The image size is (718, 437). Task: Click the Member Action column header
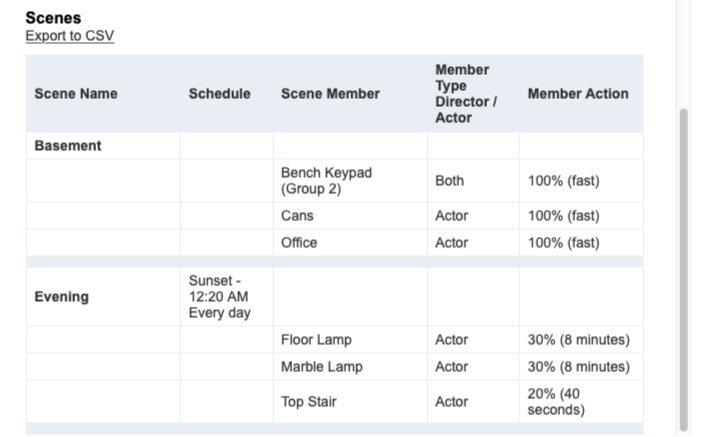[x=578, y=93]
